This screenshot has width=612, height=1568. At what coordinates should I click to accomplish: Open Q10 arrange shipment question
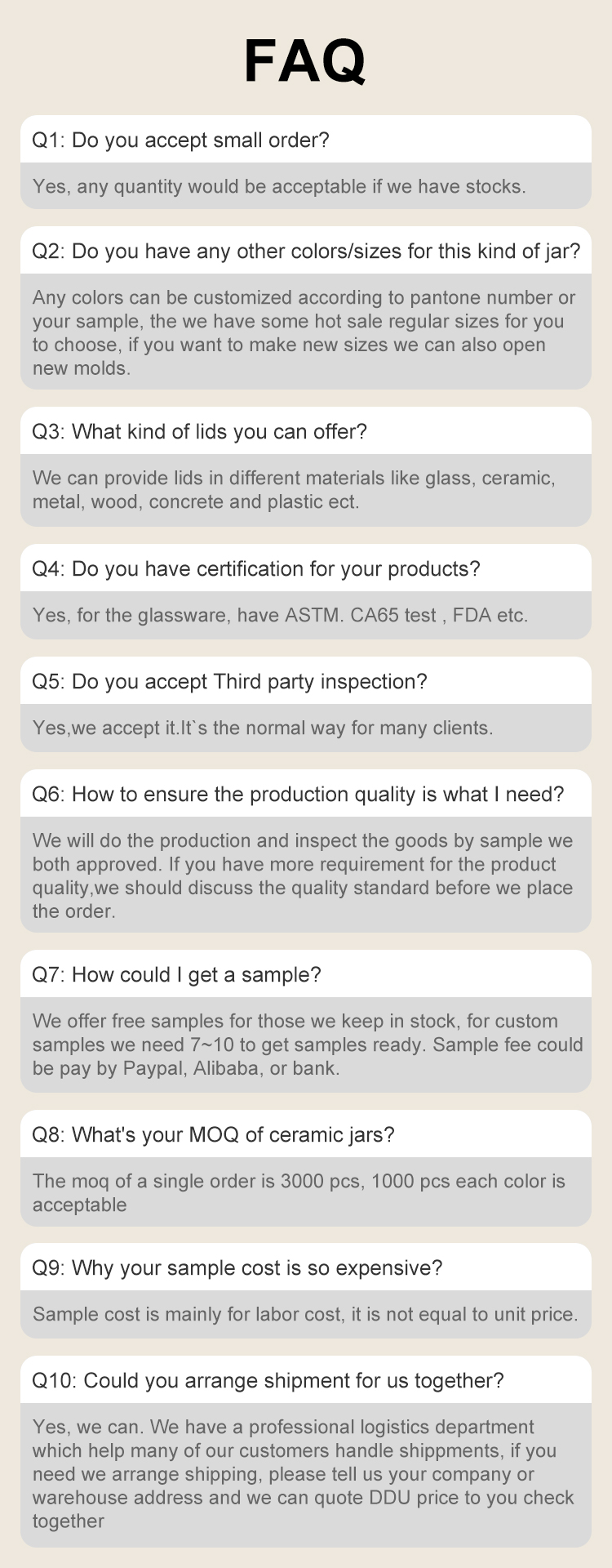[x=268, y=1381]
